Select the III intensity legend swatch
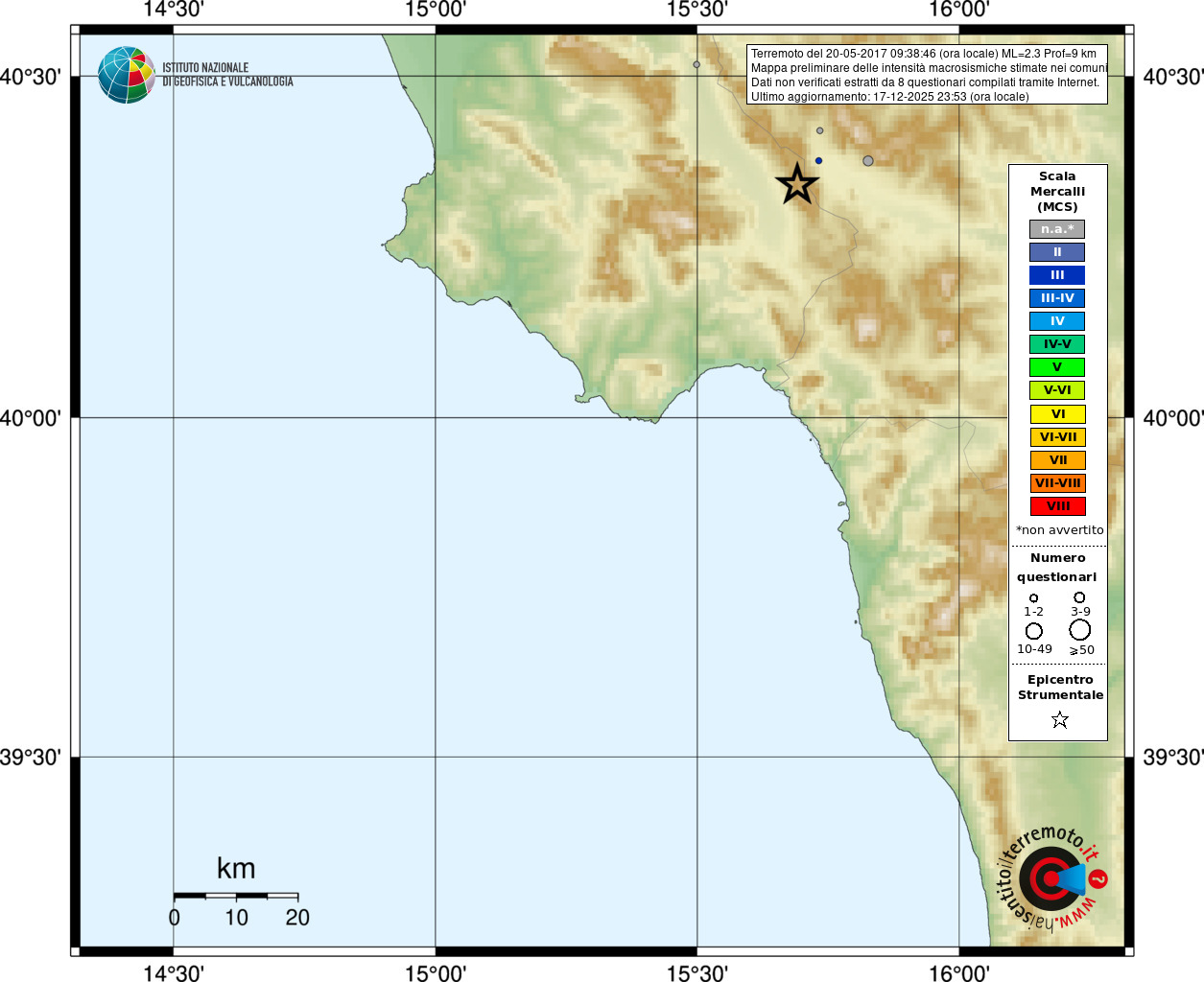1204x982 pixels. pyautogui.click(x=1057, y=275)
